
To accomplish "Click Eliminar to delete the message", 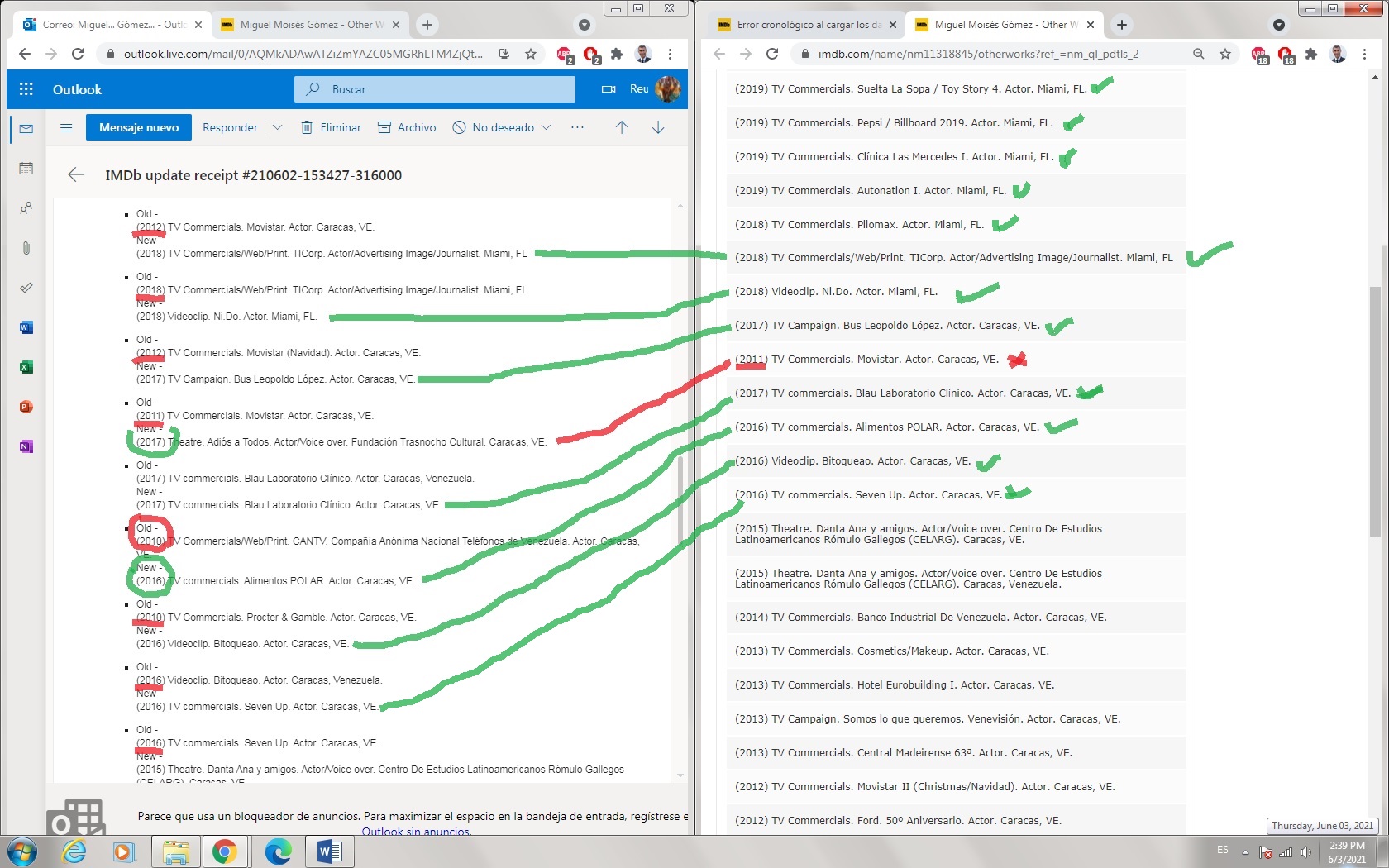I will click(x=331, y=127).
